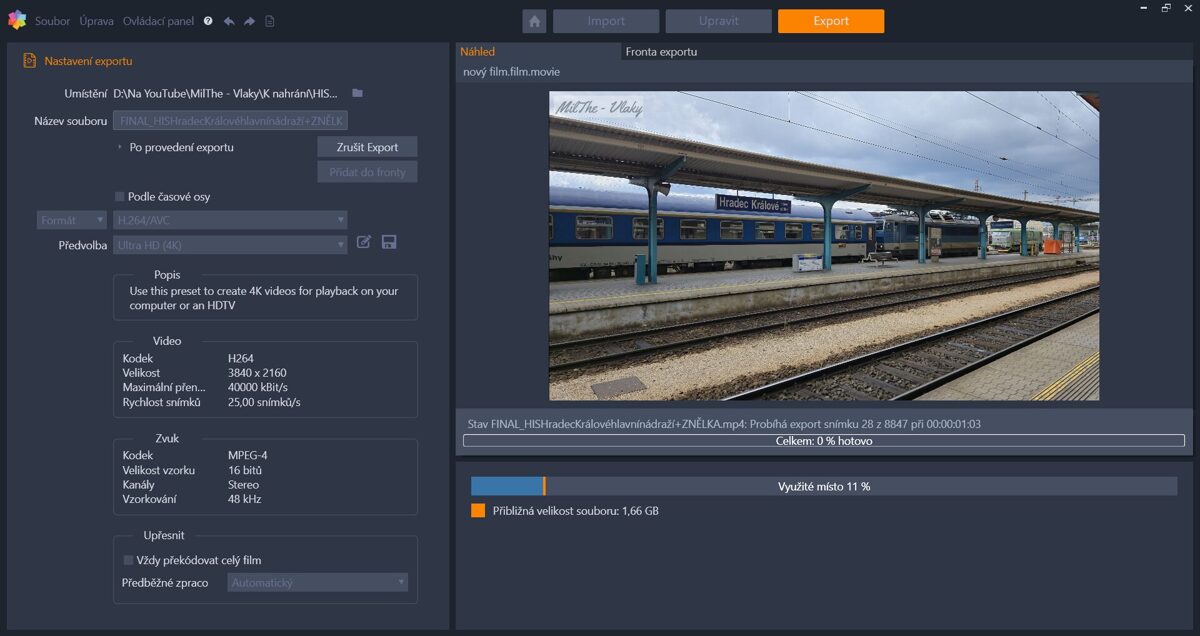Undo the last action
The width and height of the screenshot is (1200, 636).
click(x=230, y=20)
